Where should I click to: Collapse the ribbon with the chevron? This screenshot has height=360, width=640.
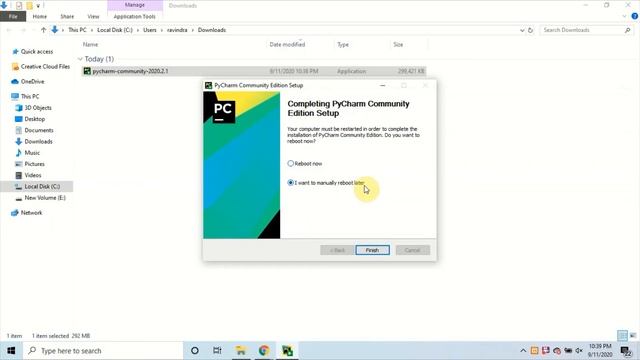click(624, 16)
